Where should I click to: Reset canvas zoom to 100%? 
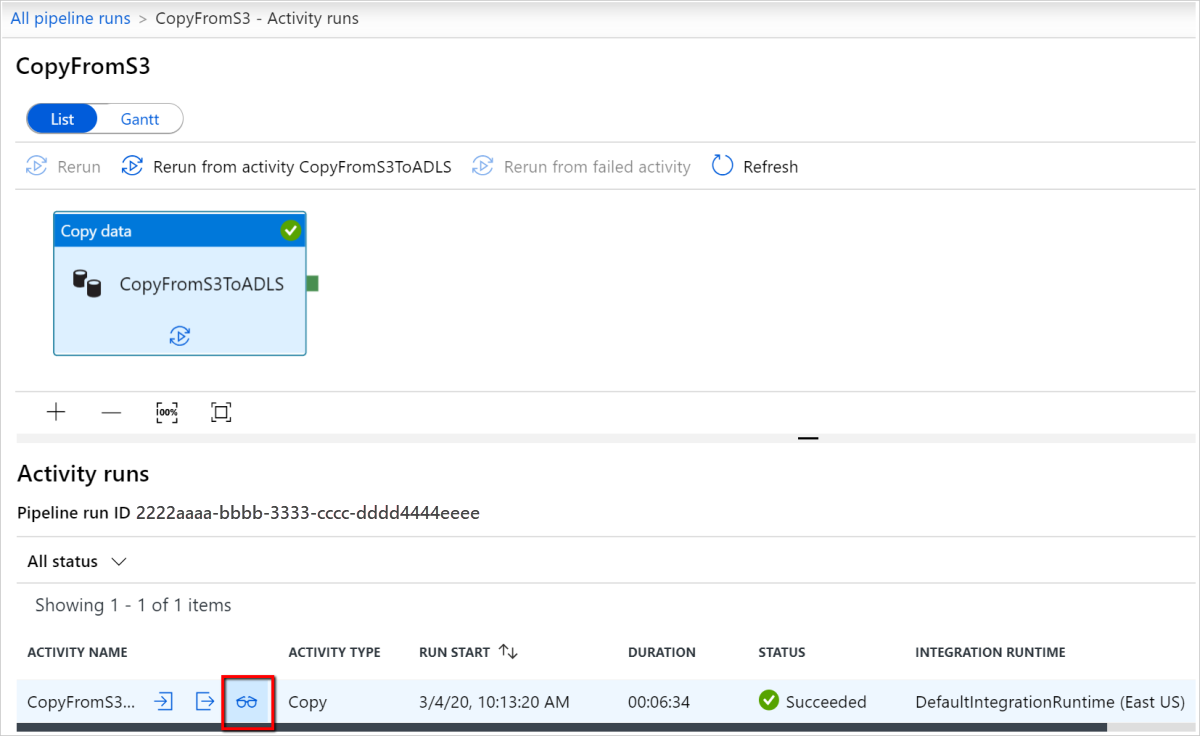[x=166, y=411]
